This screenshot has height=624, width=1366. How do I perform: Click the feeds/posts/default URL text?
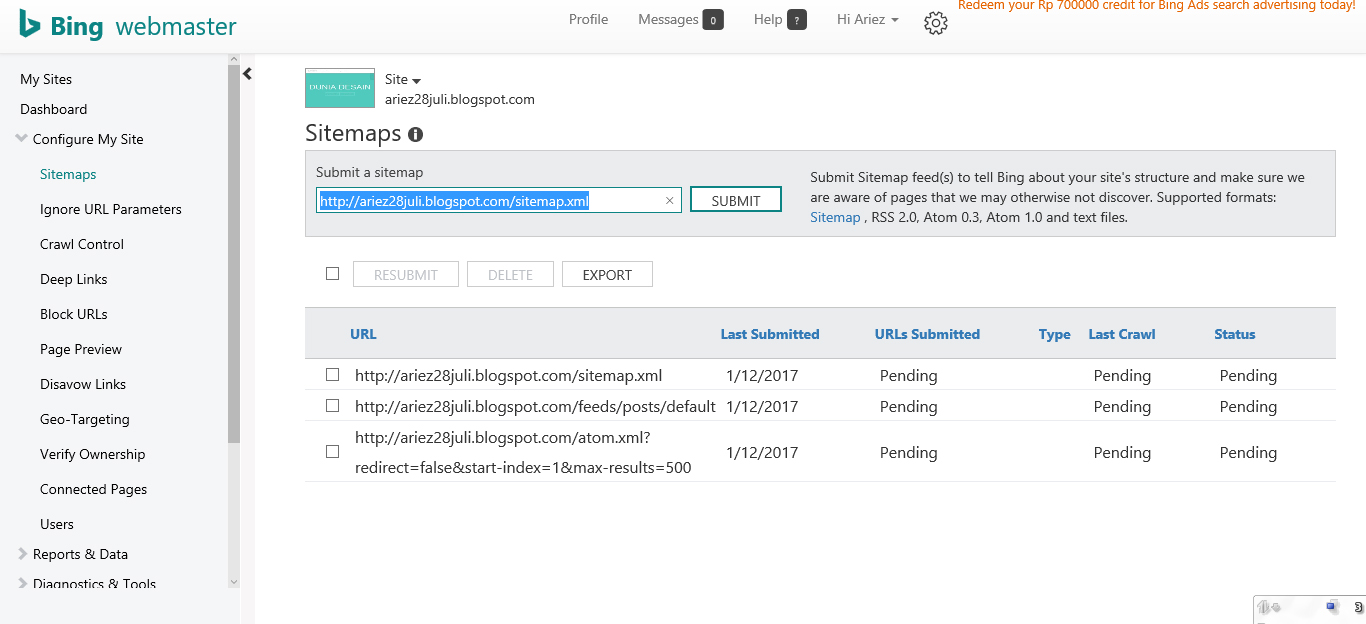tap(535, 407)
